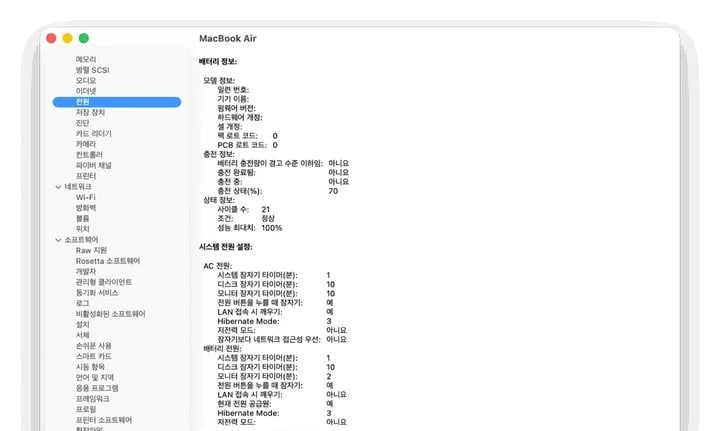715x431 pixels.
Task: Click the 배터리 정보 heading
Action: (x=218, y=61)
